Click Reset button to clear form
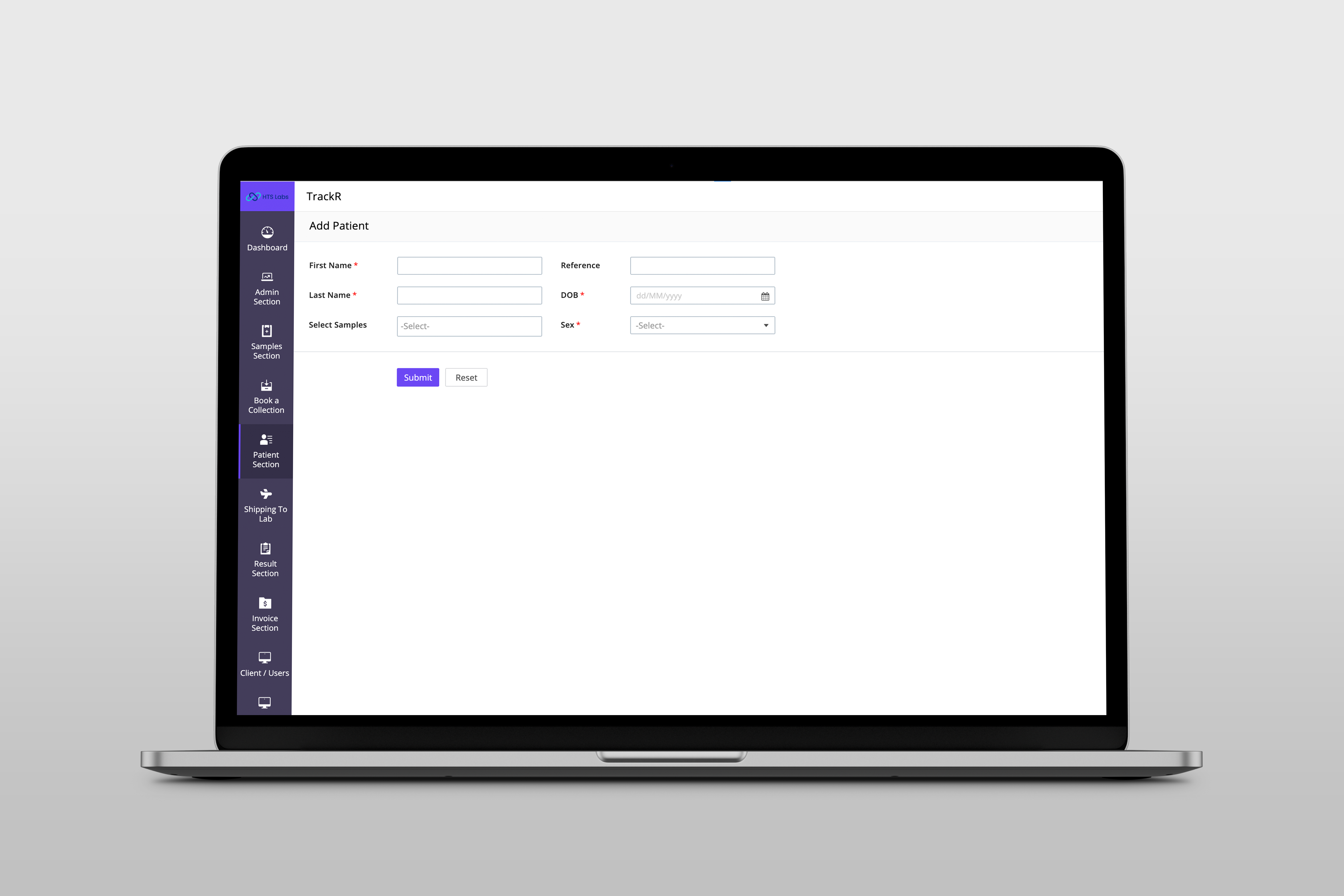This screenshot has height=896, width=1344. point(466,377)
